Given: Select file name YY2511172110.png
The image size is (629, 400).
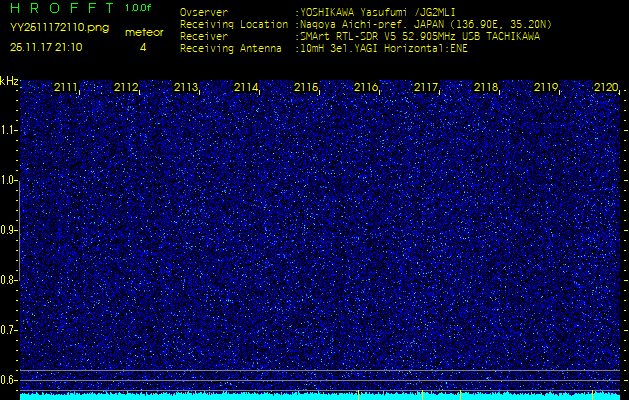Looking at the screenshot, I should point(59,28).
